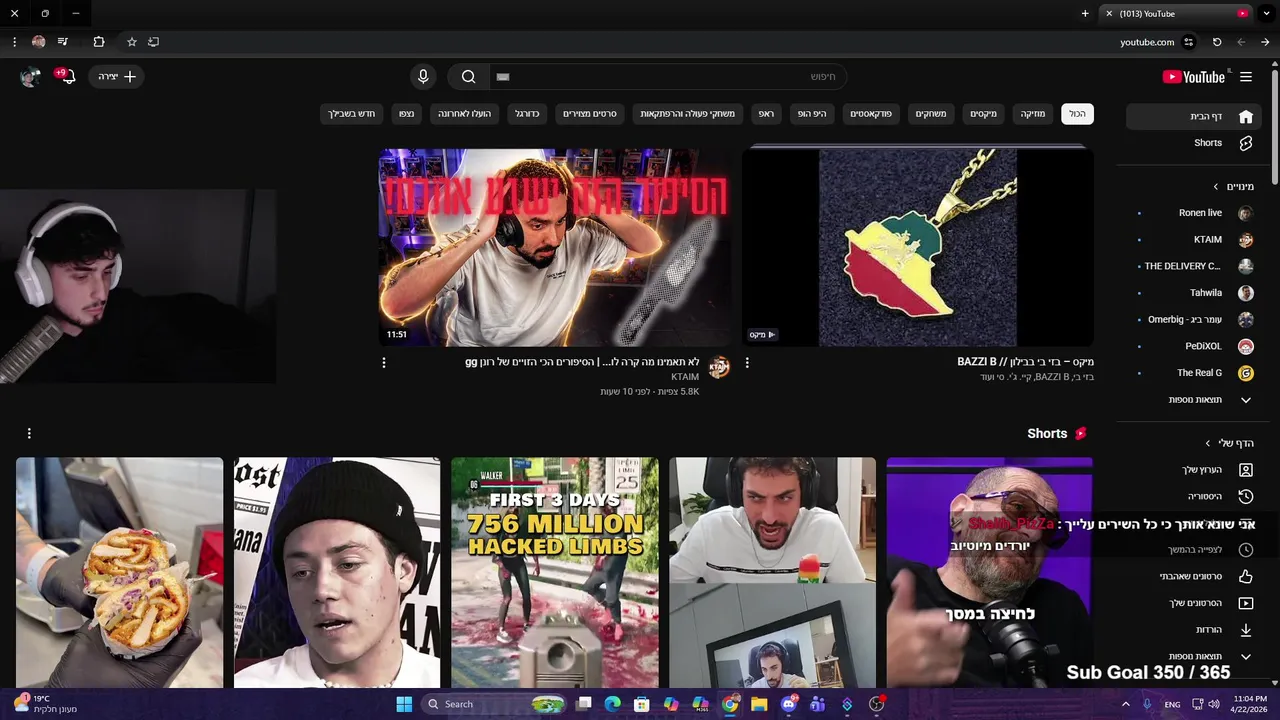The width and height of the screenshot is (1280, 720).
Task: Click the browser forward arrow
Action: [x=1241, y=42]
